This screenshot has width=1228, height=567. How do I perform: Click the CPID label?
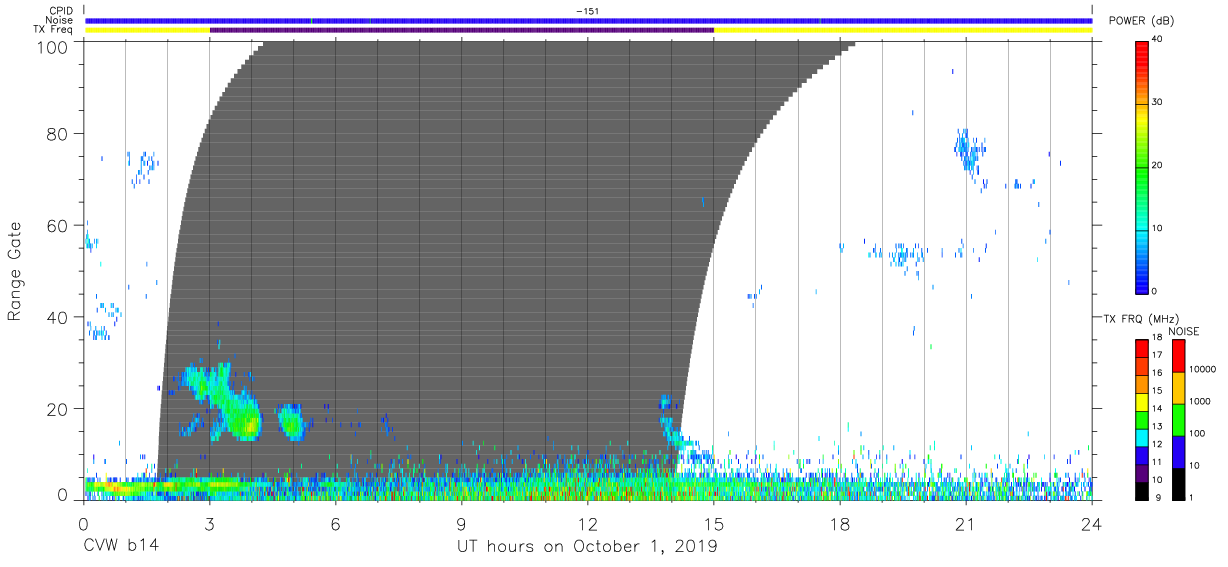[61, 11]
